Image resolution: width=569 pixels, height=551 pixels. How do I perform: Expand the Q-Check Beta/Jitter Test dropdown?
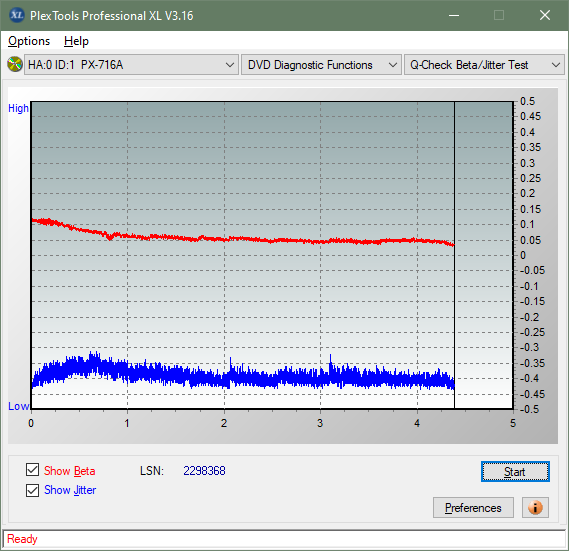(484, 65)
